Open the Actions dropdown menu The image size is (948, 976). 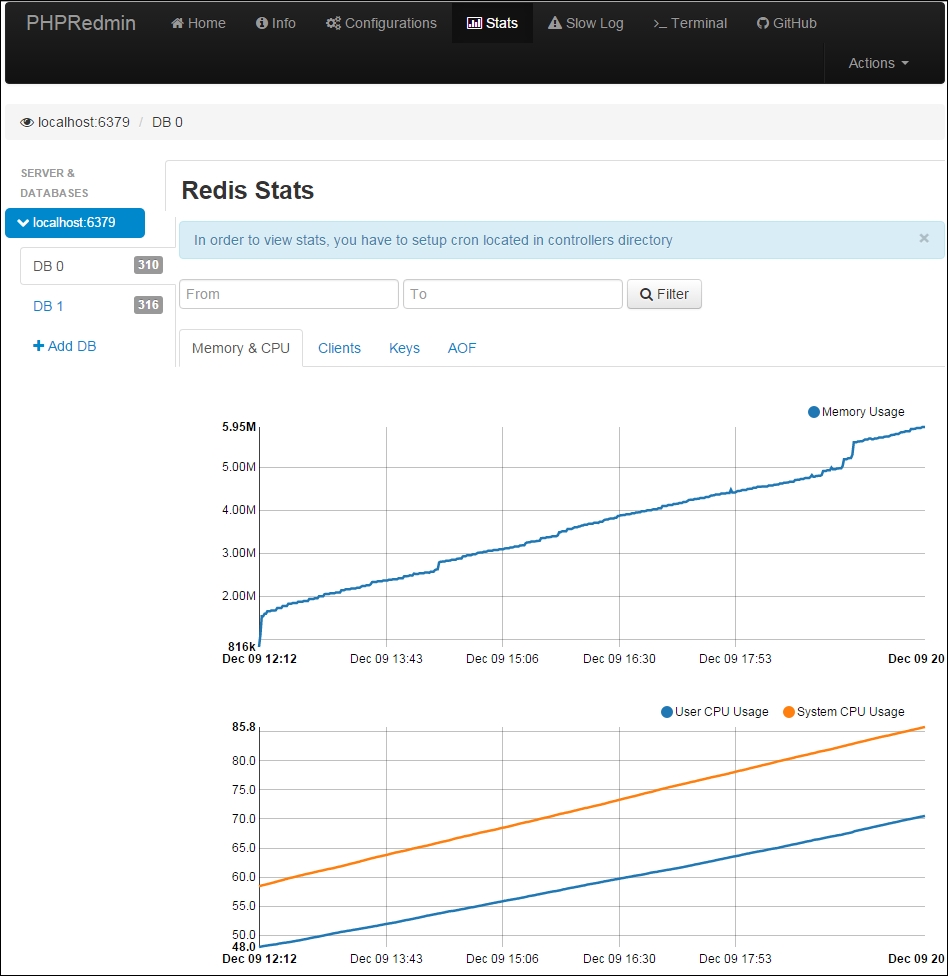(878, 63)
